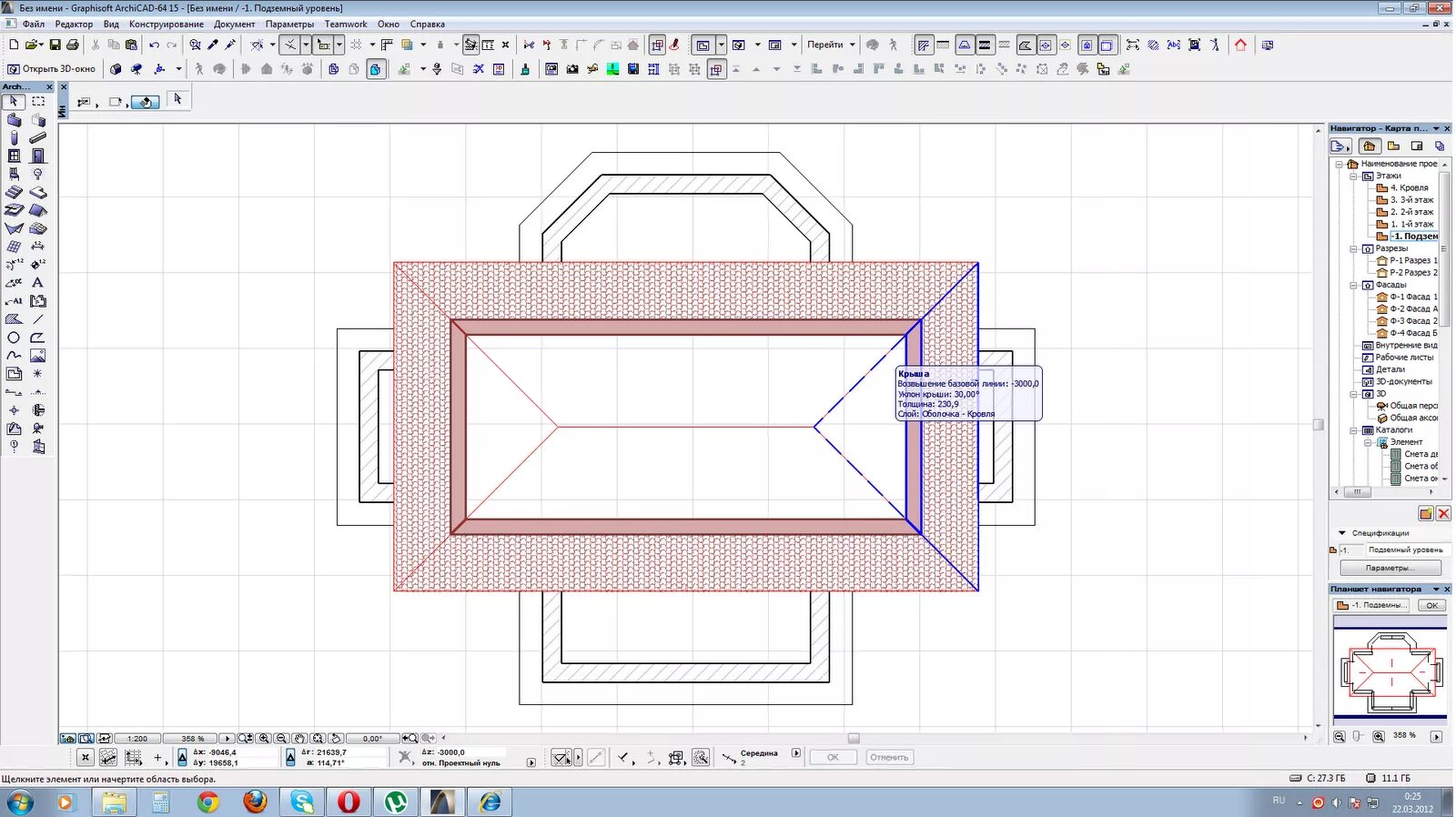Open the Teamwork menu
1456x817 pixels.
[x=346, y=25]
